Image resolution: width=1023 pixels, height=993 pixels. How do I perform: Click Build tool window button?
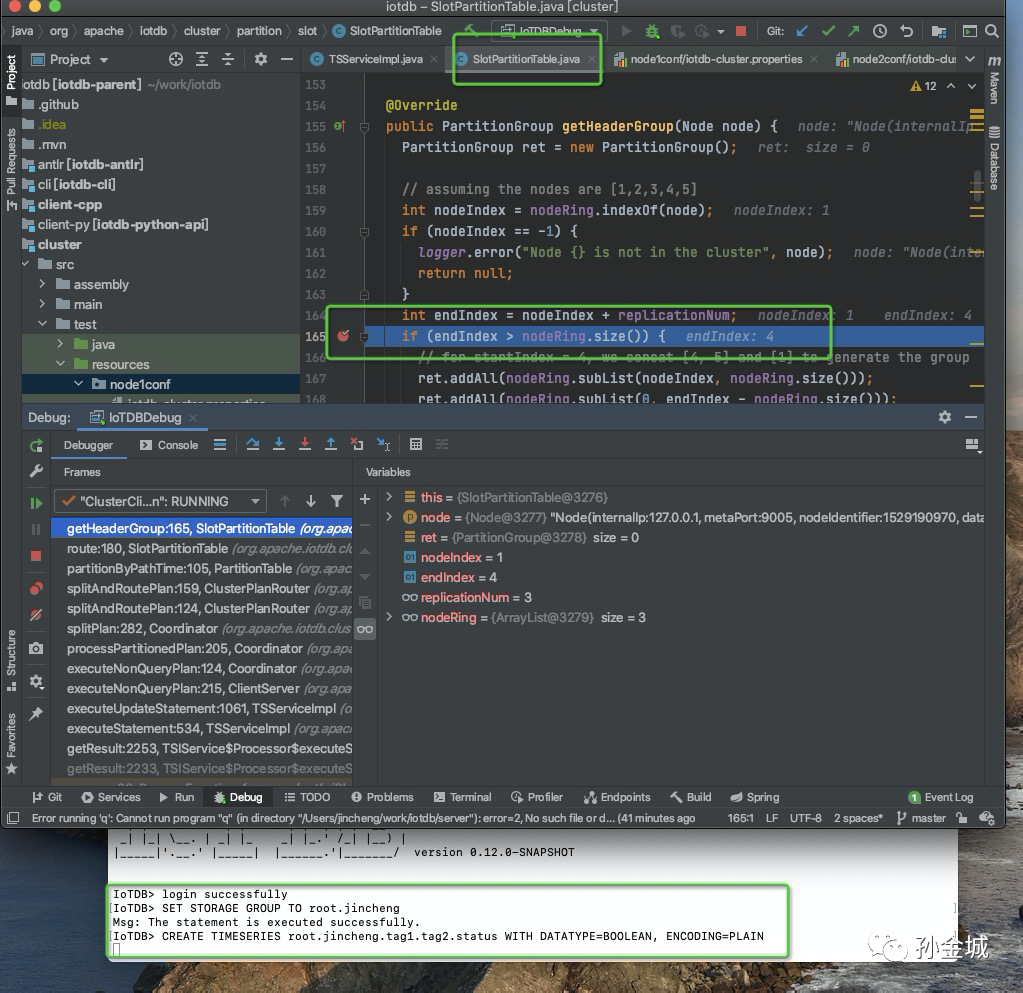(x=691, y=797)
